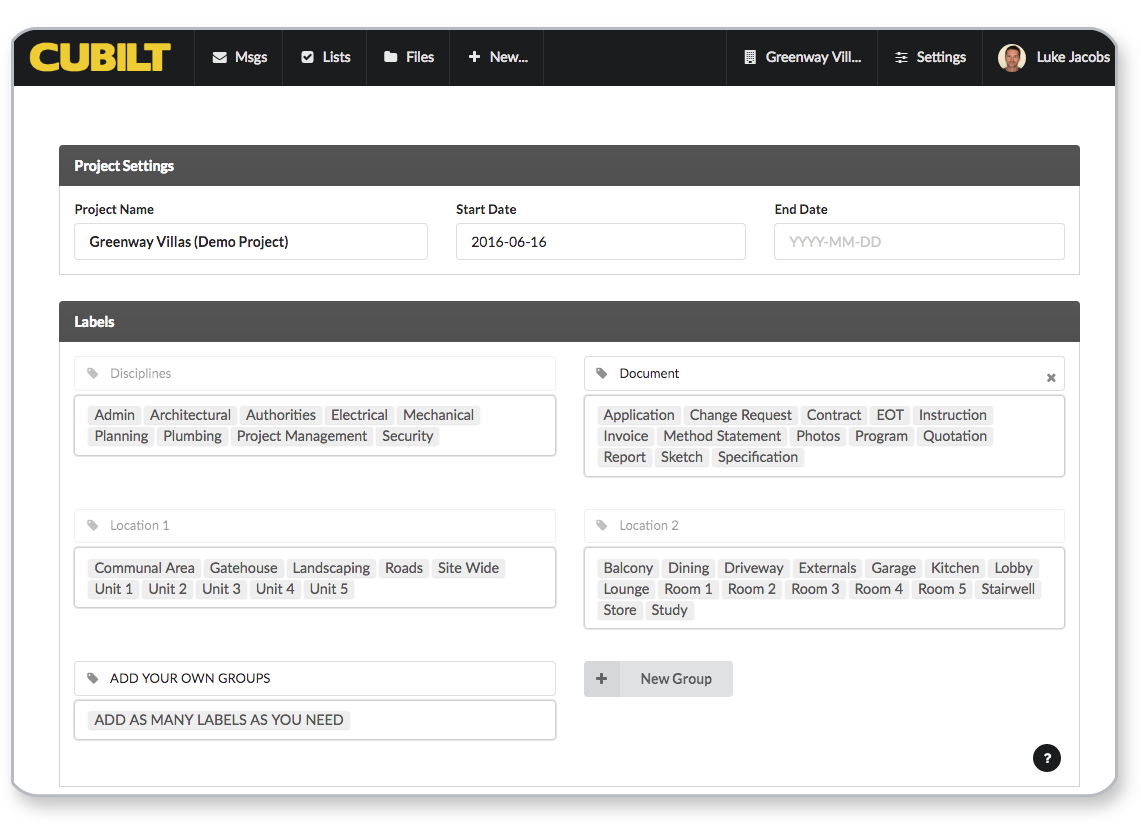The height and width of the screenshot is (824, 1141).
Task: Click the Settings sliders icon
Action: (901, 57)
